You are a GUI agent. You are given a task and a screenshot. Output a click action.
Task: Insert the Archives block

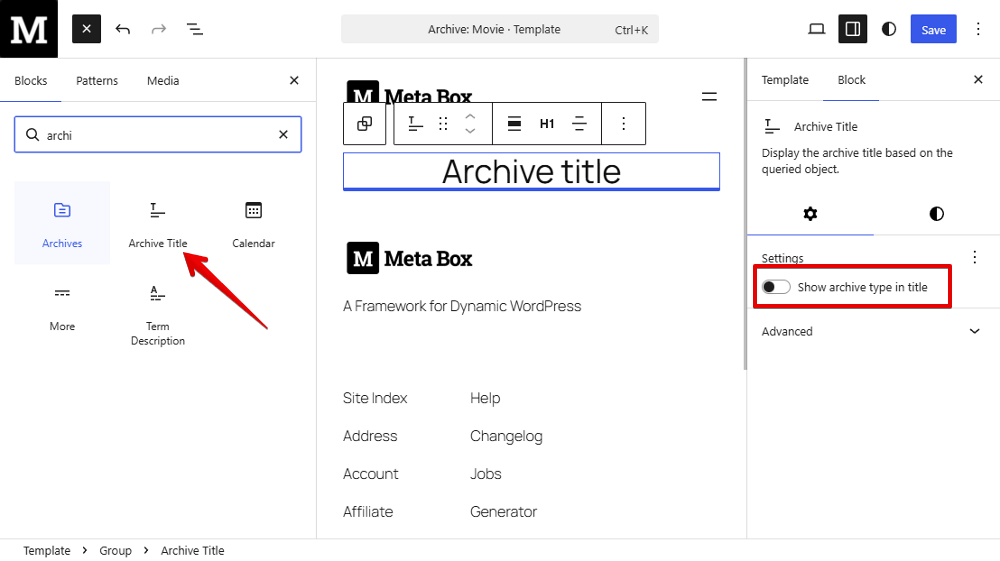tap(62, 223)
